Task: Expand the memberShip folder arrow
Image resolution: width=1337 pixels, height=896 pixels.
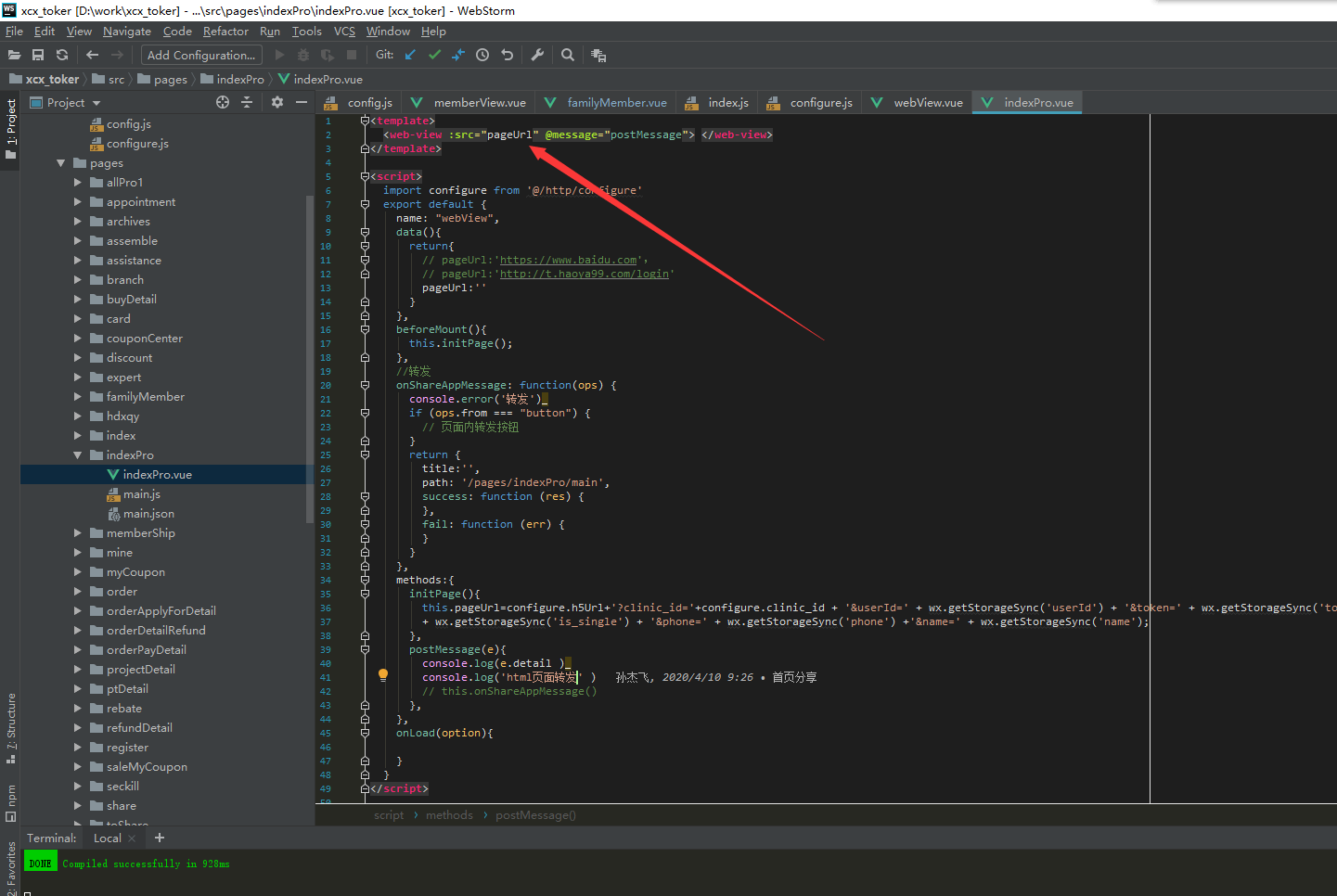Action: (x=78, y=533)
